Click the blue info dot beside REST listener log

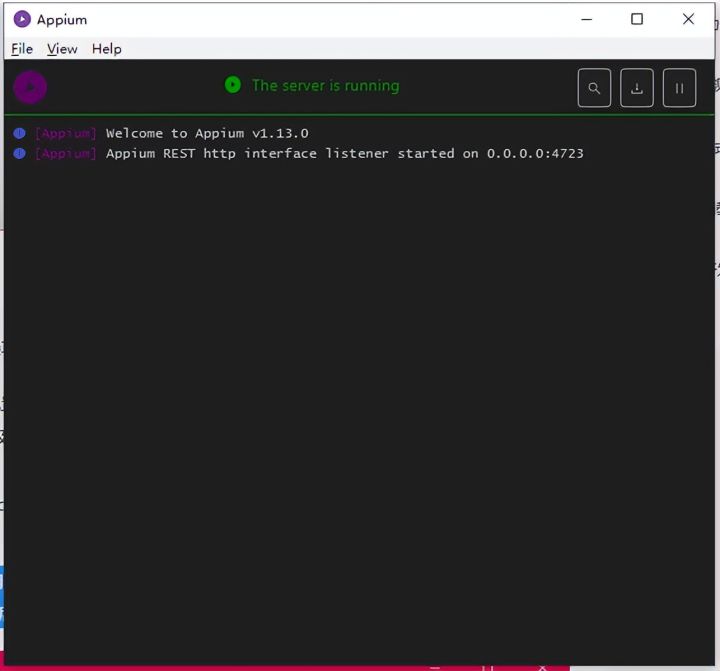coord(19,153)
